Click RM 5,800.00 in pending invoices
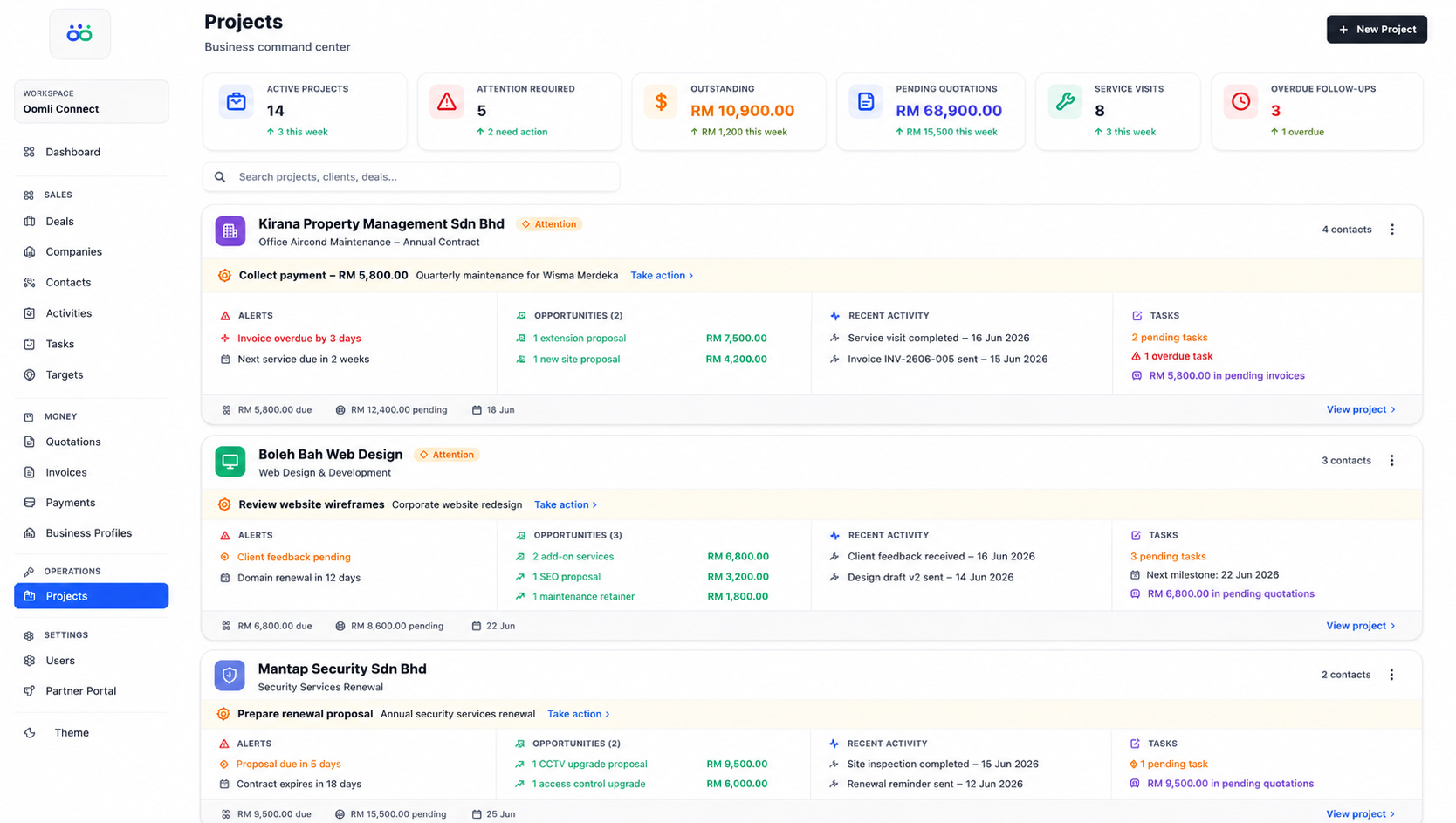Viewport: 1456px width, 823px height. pyautogui.click(x=1227, y=376)
